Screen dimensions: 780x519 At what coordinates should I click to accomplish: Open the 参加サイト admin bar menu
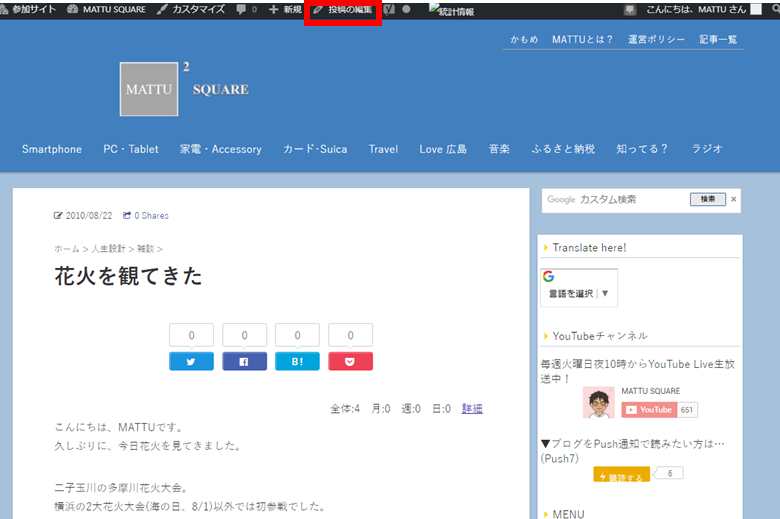click(28, 9)
